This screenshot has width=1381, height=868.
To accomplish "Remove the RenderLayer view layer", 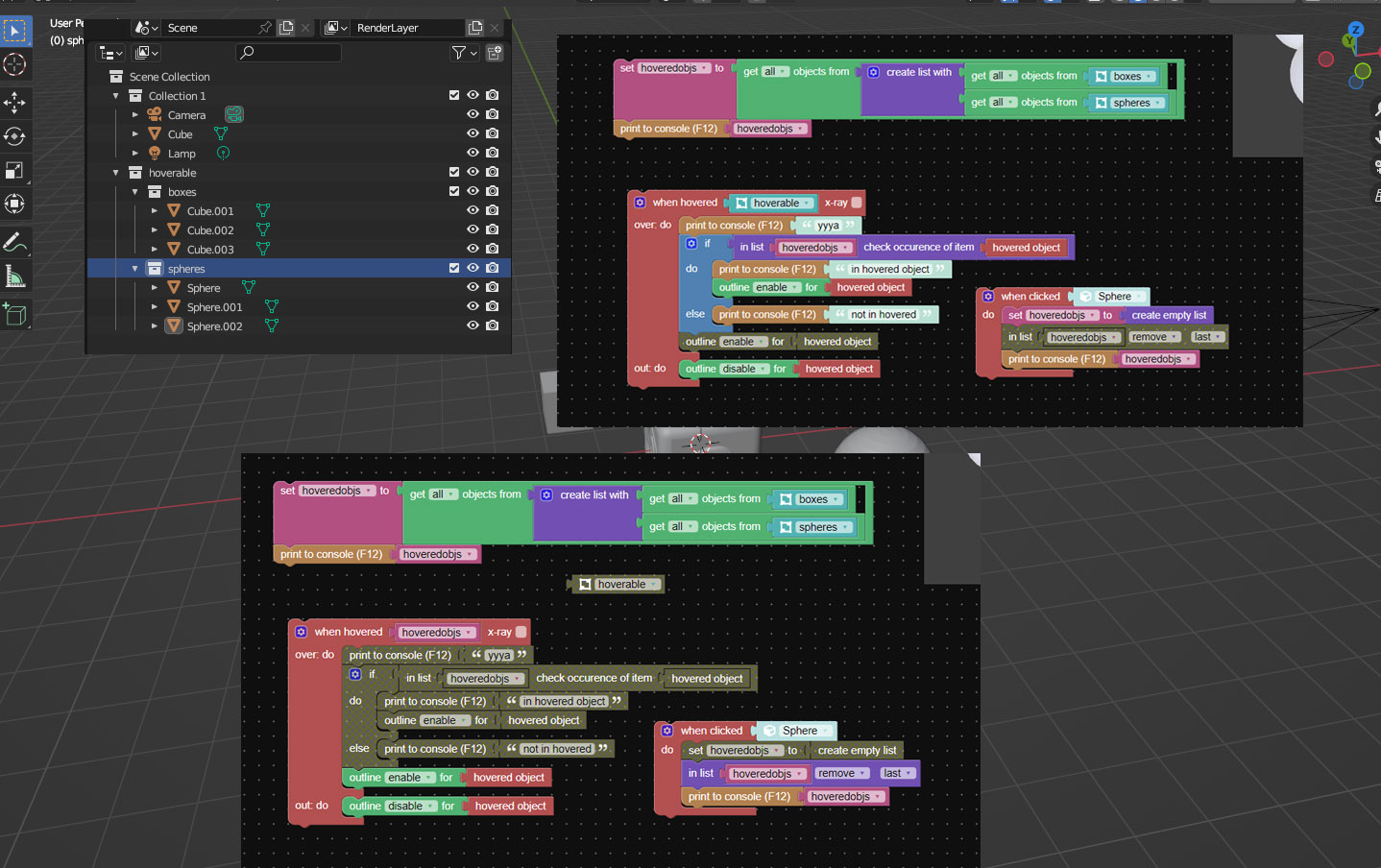I will (495, 28).
